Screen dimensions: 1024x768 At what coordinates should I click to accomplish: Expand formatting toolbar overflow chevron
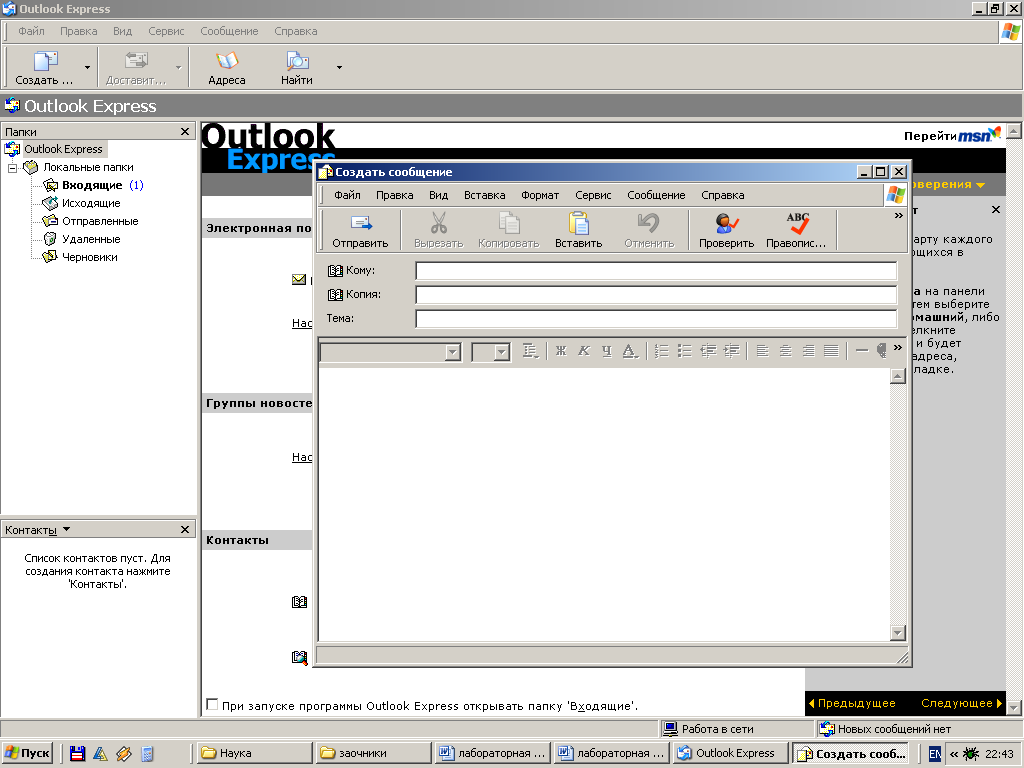[898, 347]
